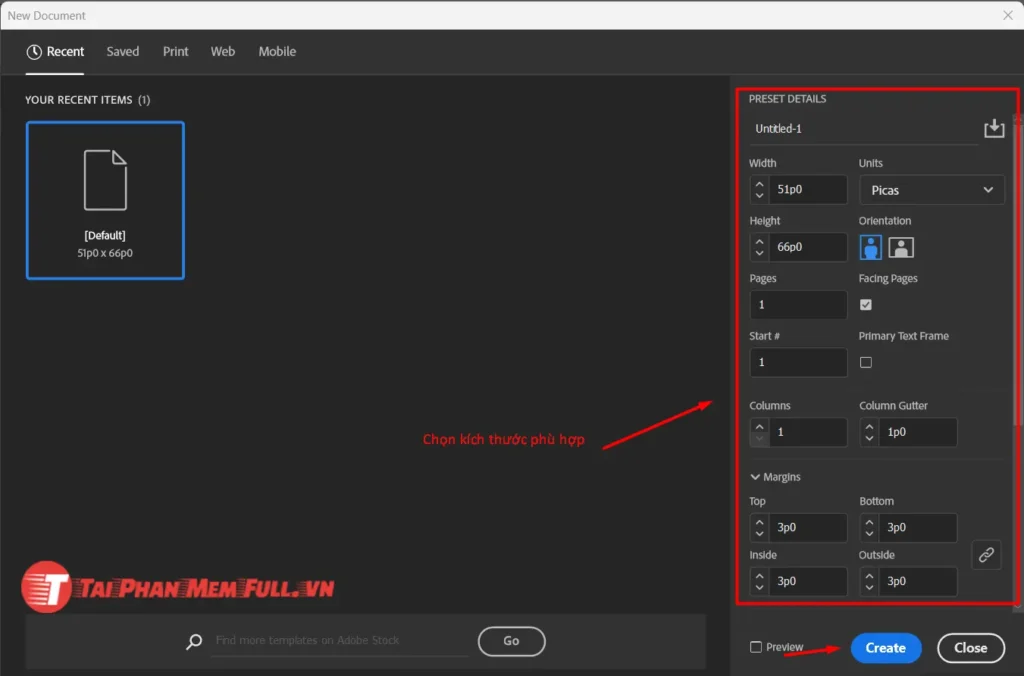Select the landscape orientation icon
This screenshot has height=676, width=1024.
(x=901, y=247)
